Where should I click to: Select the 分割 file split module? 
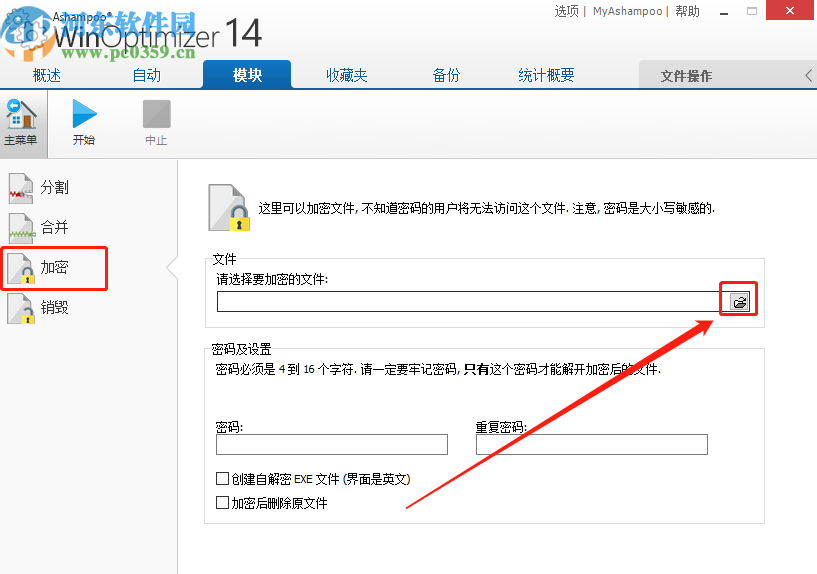coord(39,188)
